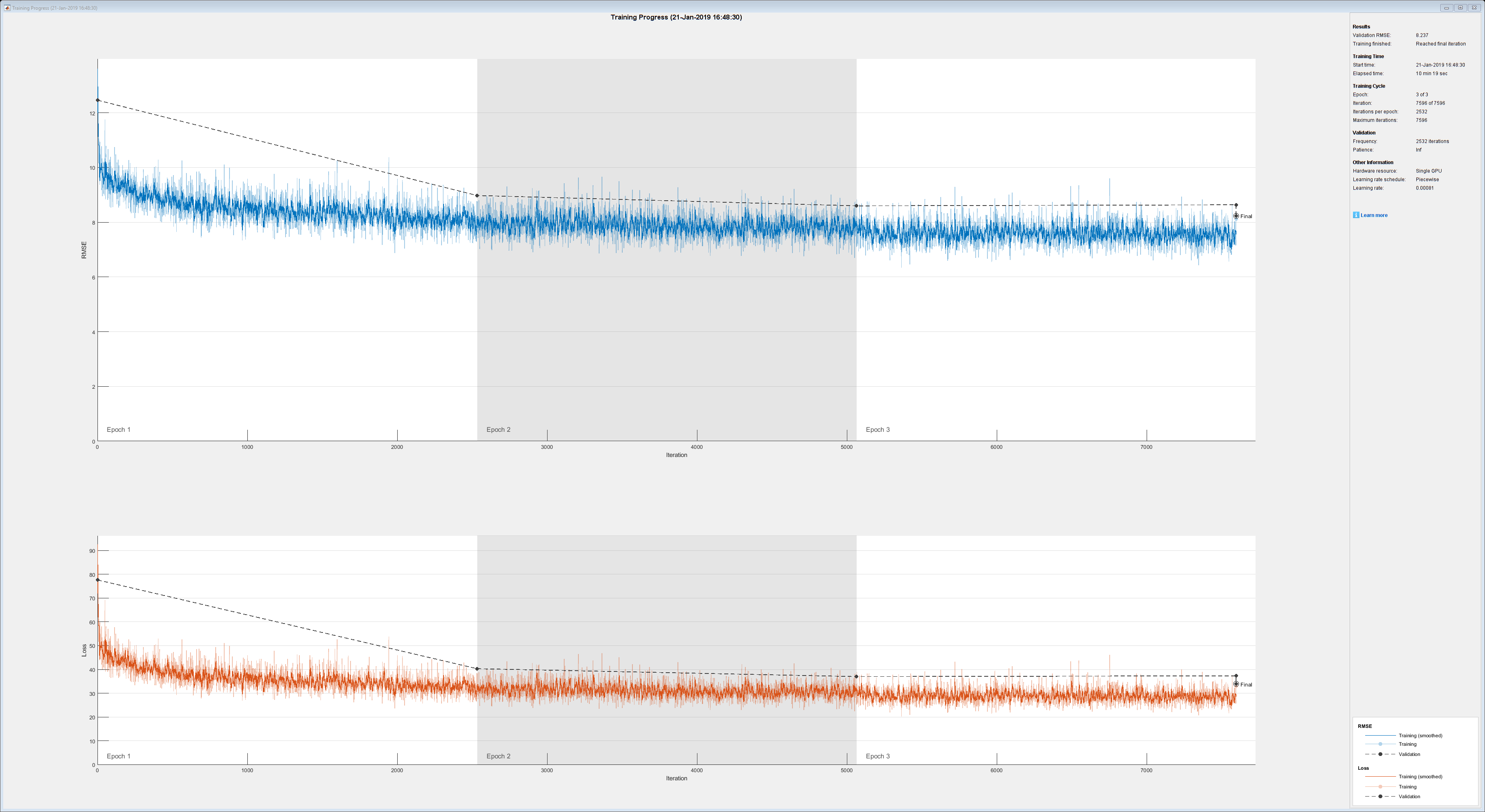Click the Final marker on the RMSE plot
The height and width of the screenshot is (812, 1485).
point(1236,216)
